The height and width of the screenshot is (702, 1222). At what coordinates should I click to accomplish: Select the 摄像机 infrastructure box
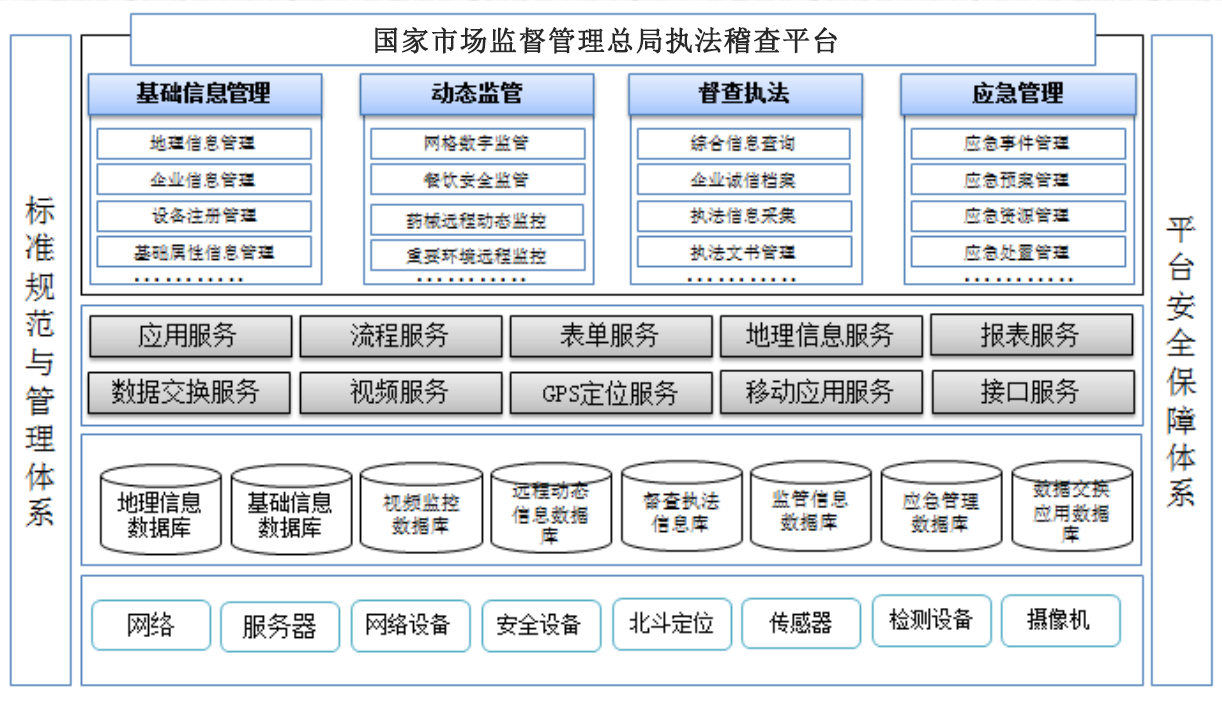(1060, 621)
